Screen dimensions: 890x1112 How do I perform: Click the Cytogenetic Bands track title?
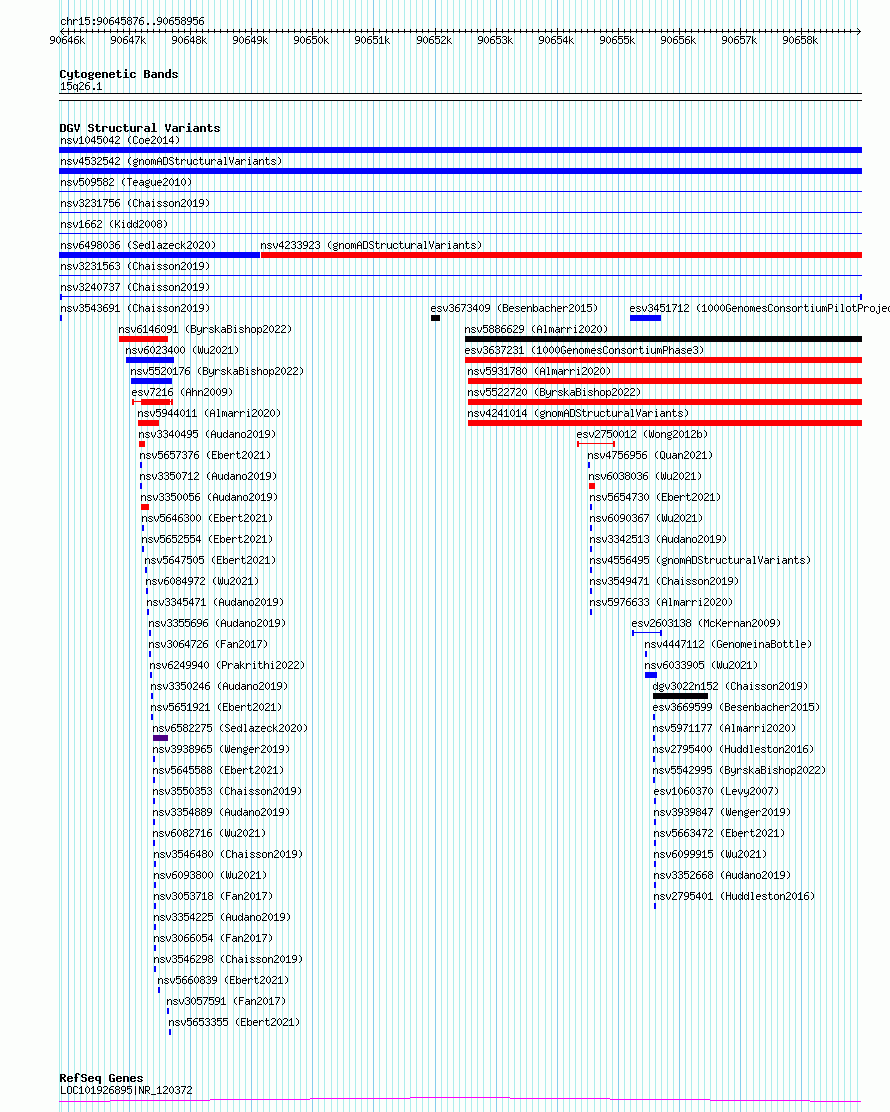pos(118,74)
